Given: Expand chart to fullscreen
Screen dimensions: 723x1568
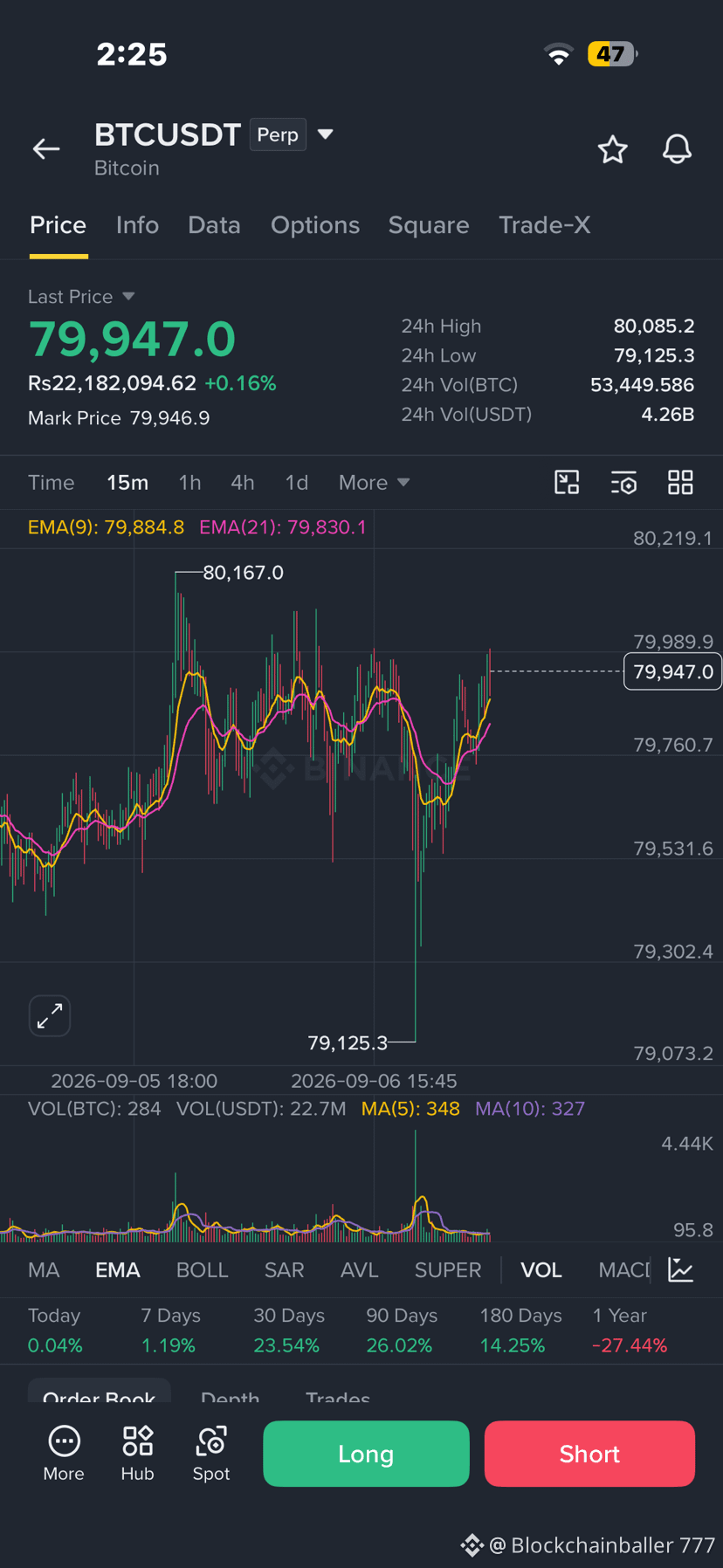Looking at the screenshot, I should [50, 1015].
